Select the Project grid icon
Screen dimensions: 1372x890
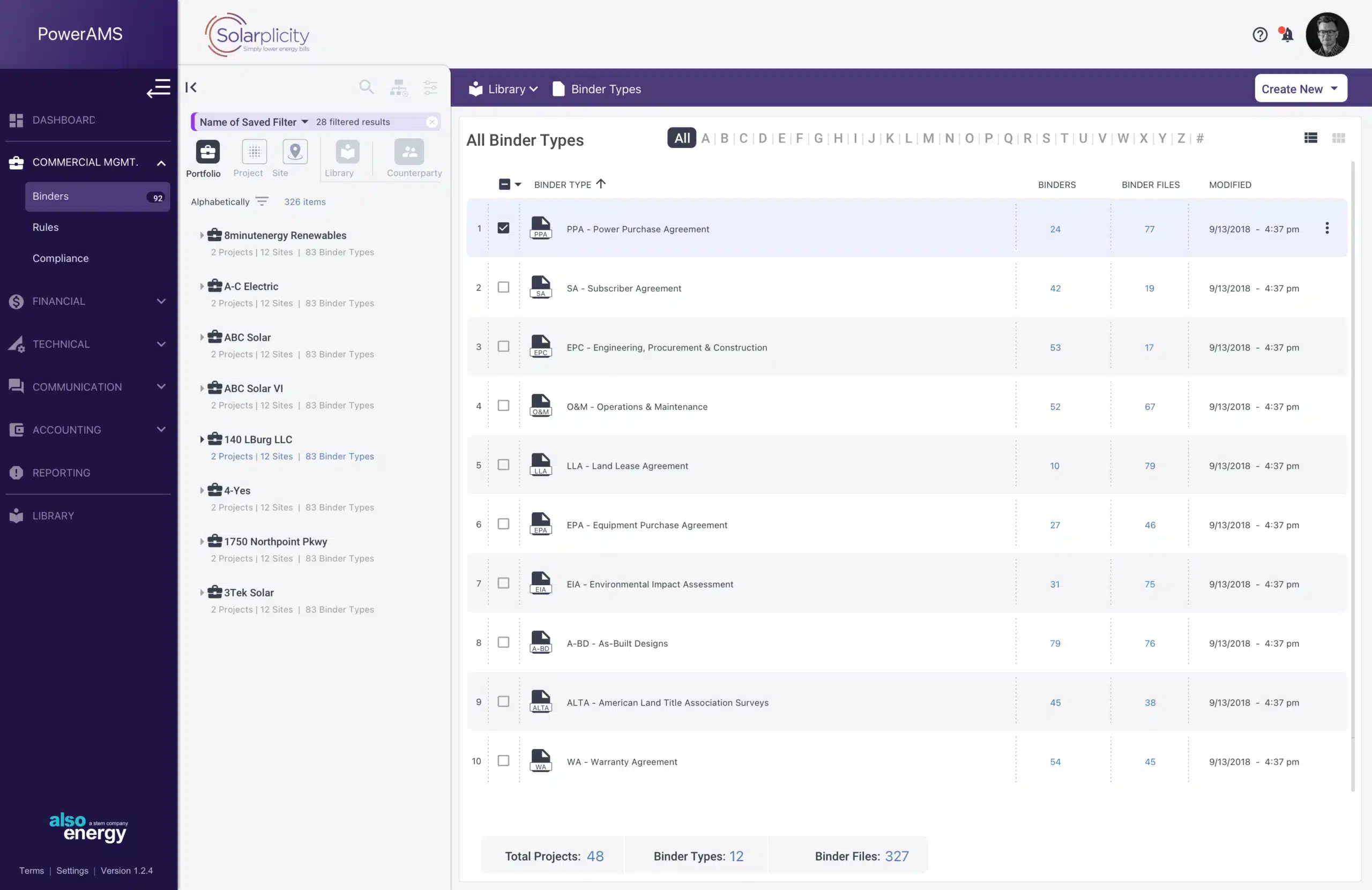click(254, 152)
